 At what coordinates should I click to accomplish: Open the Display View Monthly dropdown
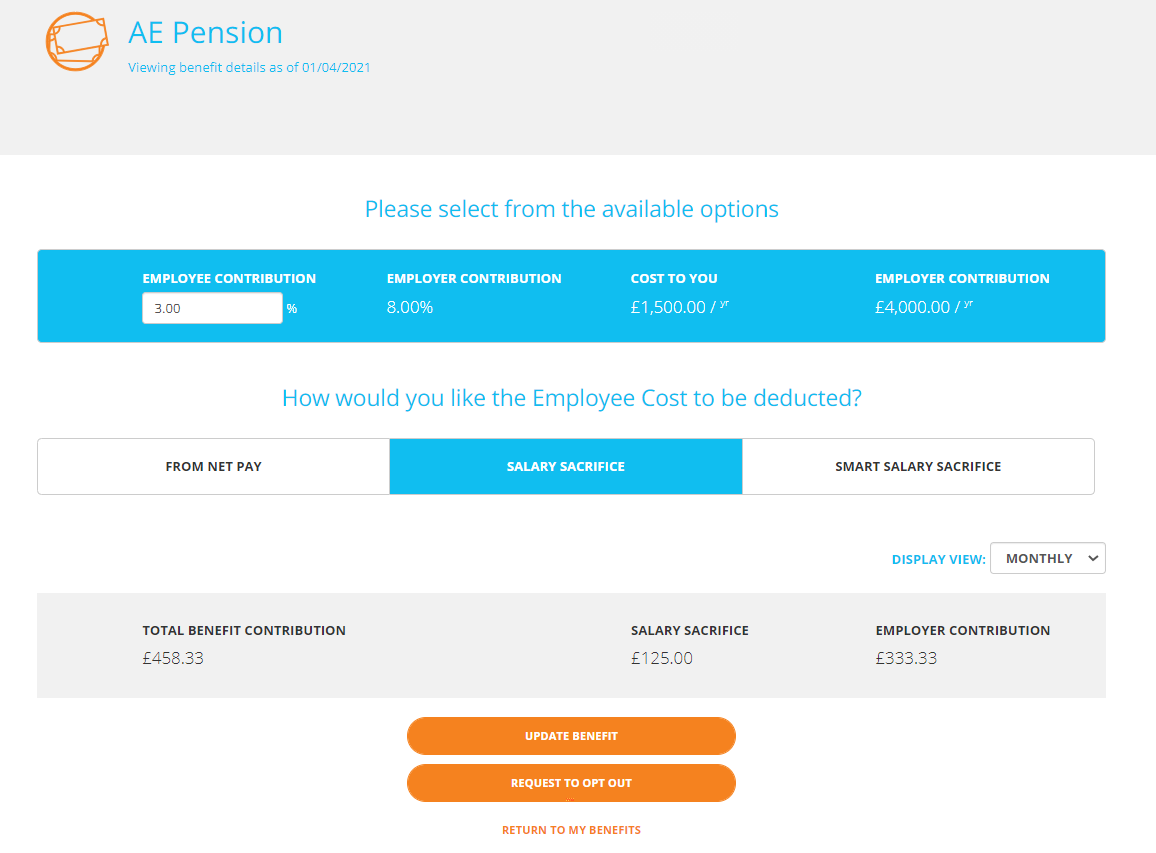(x=1048, y=558)
